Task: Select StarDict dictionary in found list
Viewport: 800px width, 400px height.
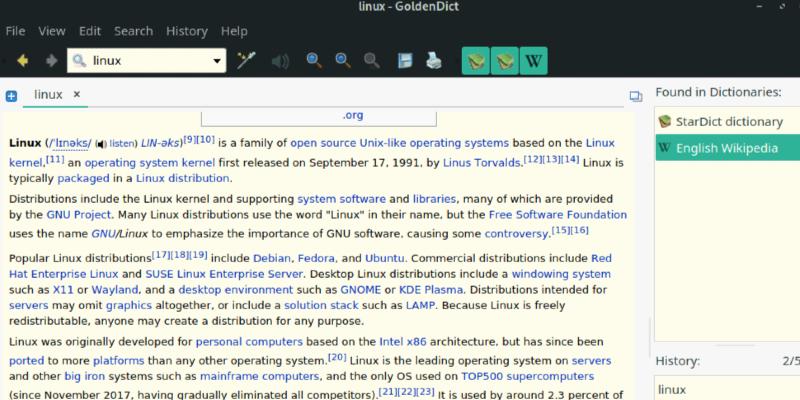Action: 727,122
